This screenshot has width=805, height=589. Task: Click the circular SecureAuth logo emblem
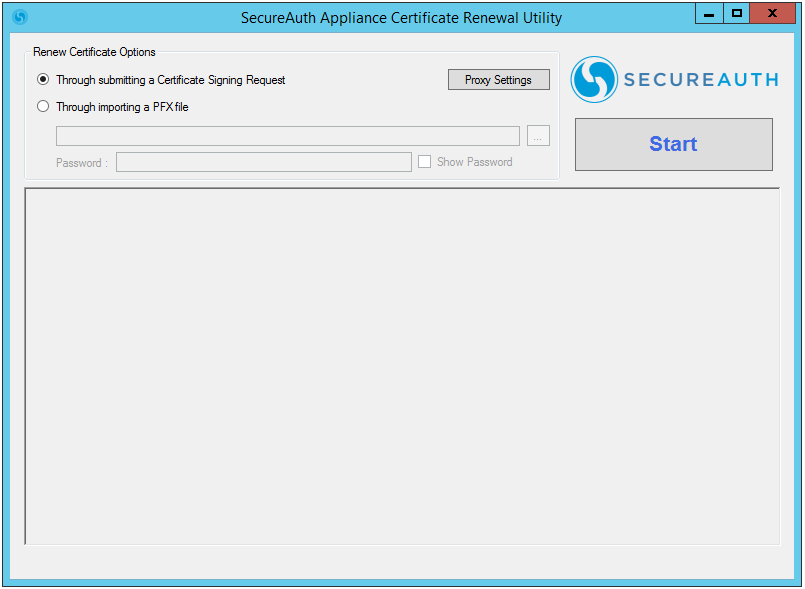(594, 79)
